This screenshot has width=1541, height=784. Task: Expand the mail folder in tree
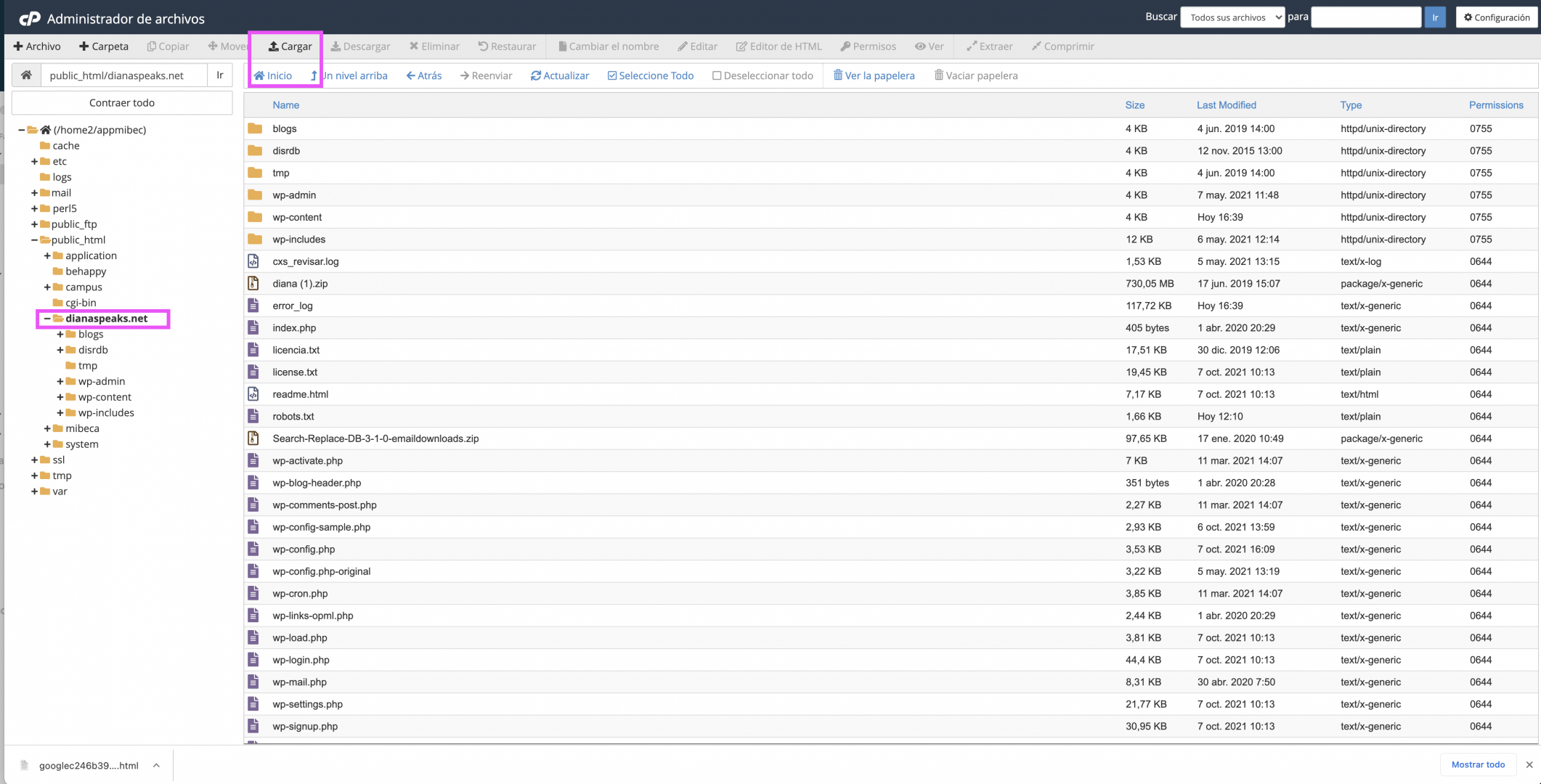coord(34,193)
